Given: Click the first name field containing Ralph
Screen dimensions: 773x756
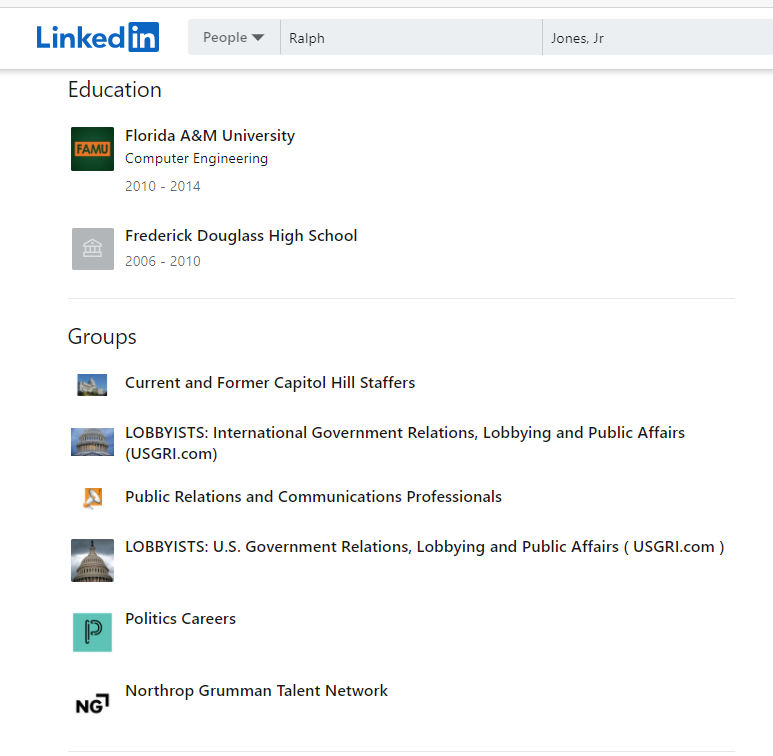Looking at the screenshot, I should pyautogui.click(x=411, y=37).
